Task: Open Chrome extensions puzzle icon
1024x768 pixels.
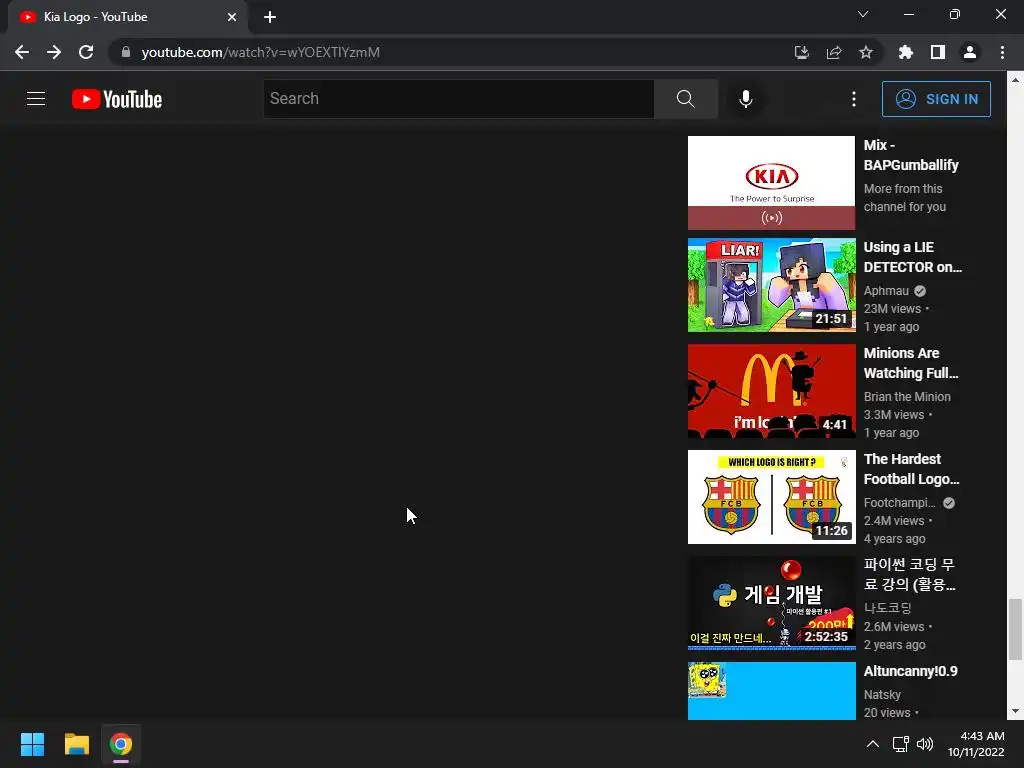Action: tap(905, 52)
